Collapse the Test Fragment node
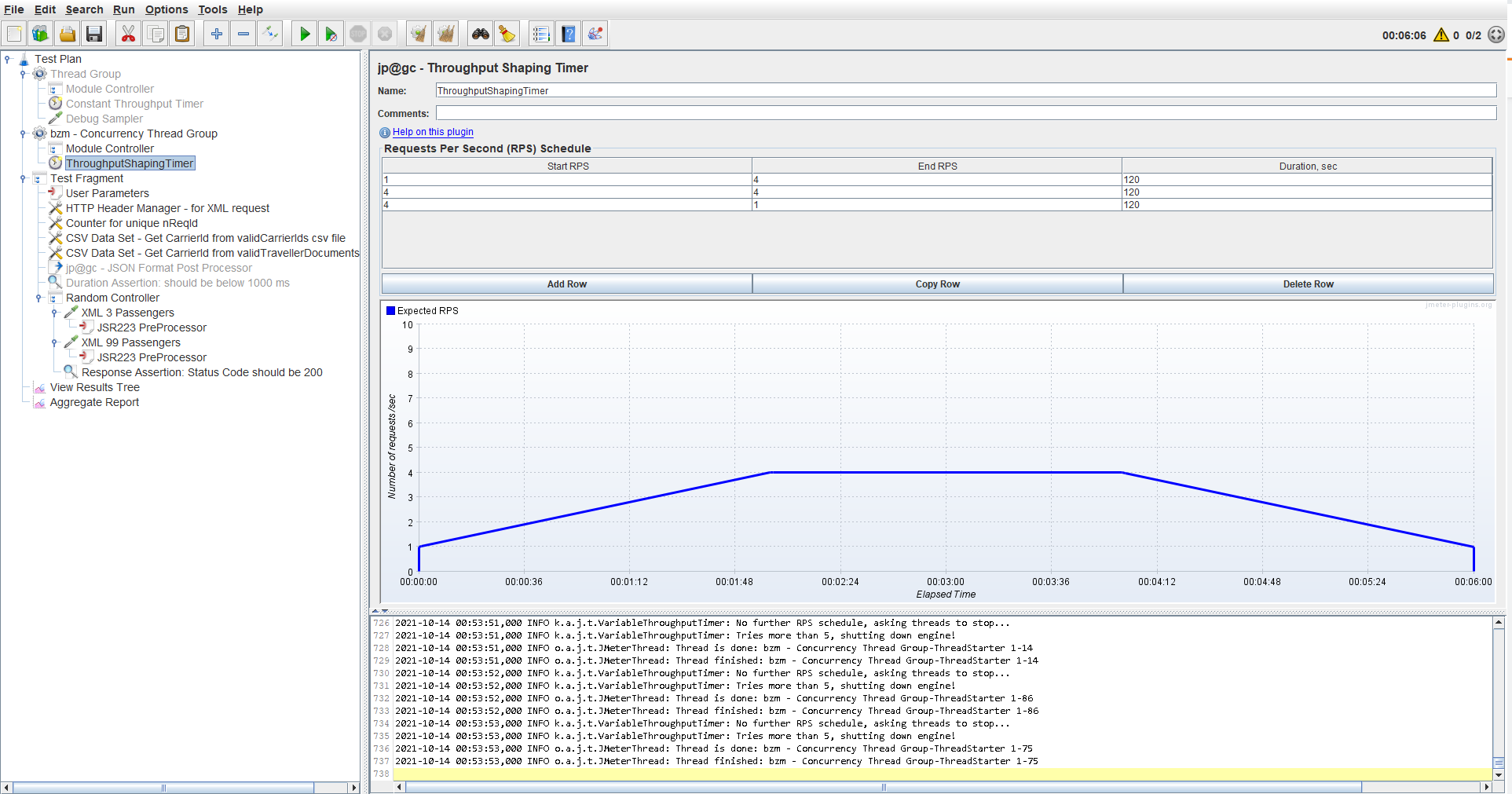The height and width of the screenshot is (794, 1512). point(23,178)
